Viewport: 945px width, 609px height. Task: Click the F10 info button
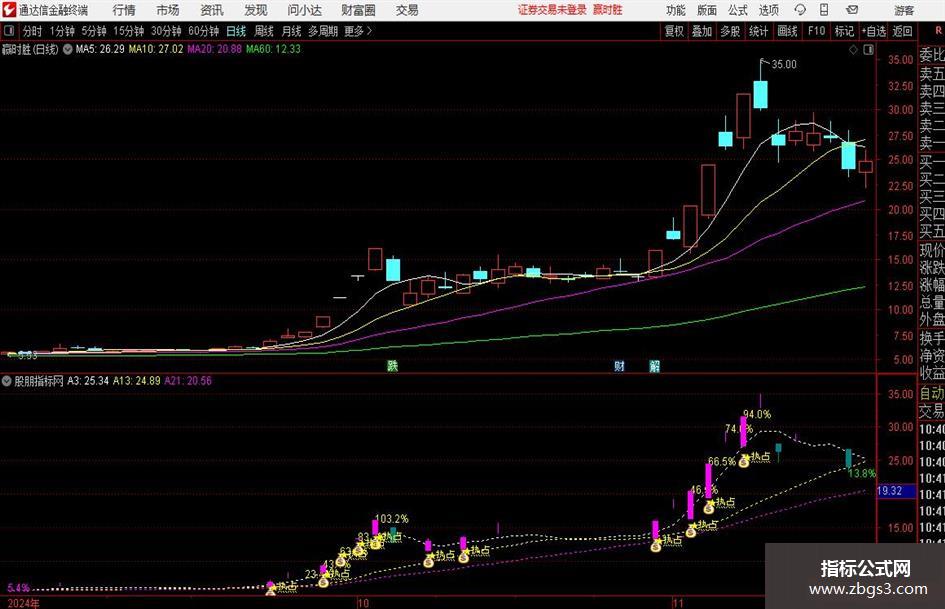click(x=816, y=31)
